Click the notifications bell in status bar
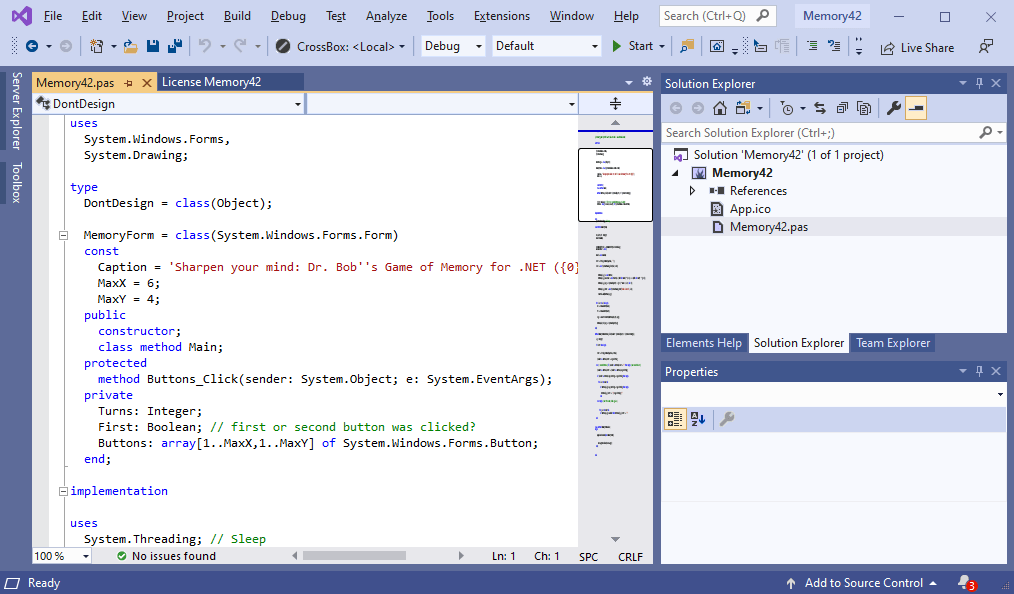Screen dimensions: 1014x594 pyautogui.click(x=964, y=582)
